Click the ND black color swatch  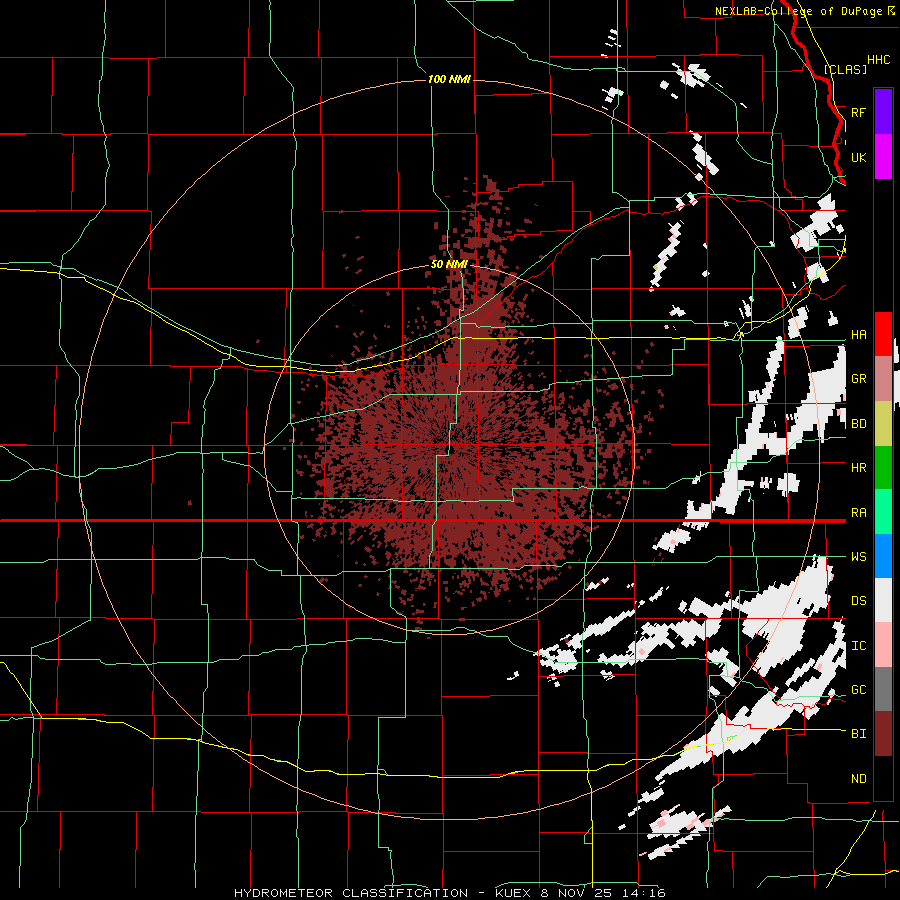[883, 778]
